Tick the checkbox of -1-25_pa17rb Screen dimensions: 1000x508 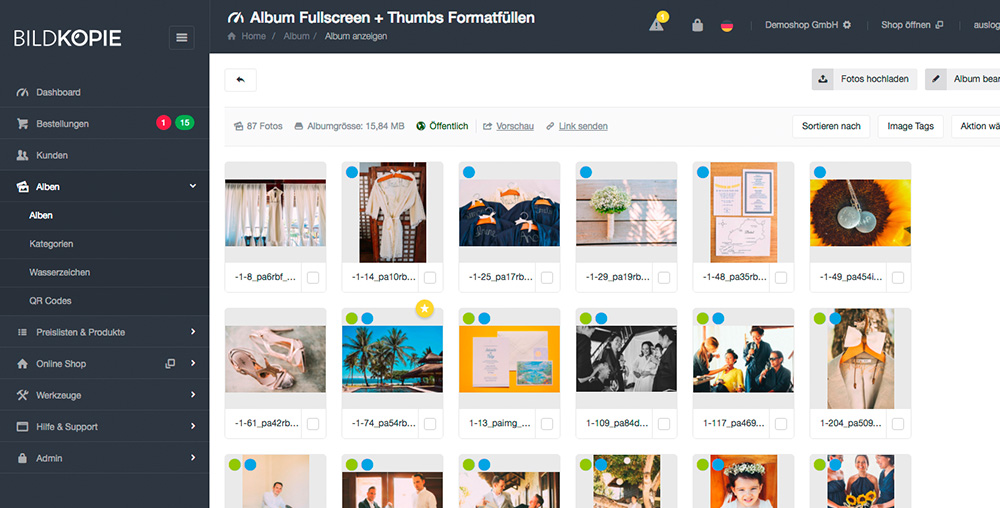[x=547, y=278]
